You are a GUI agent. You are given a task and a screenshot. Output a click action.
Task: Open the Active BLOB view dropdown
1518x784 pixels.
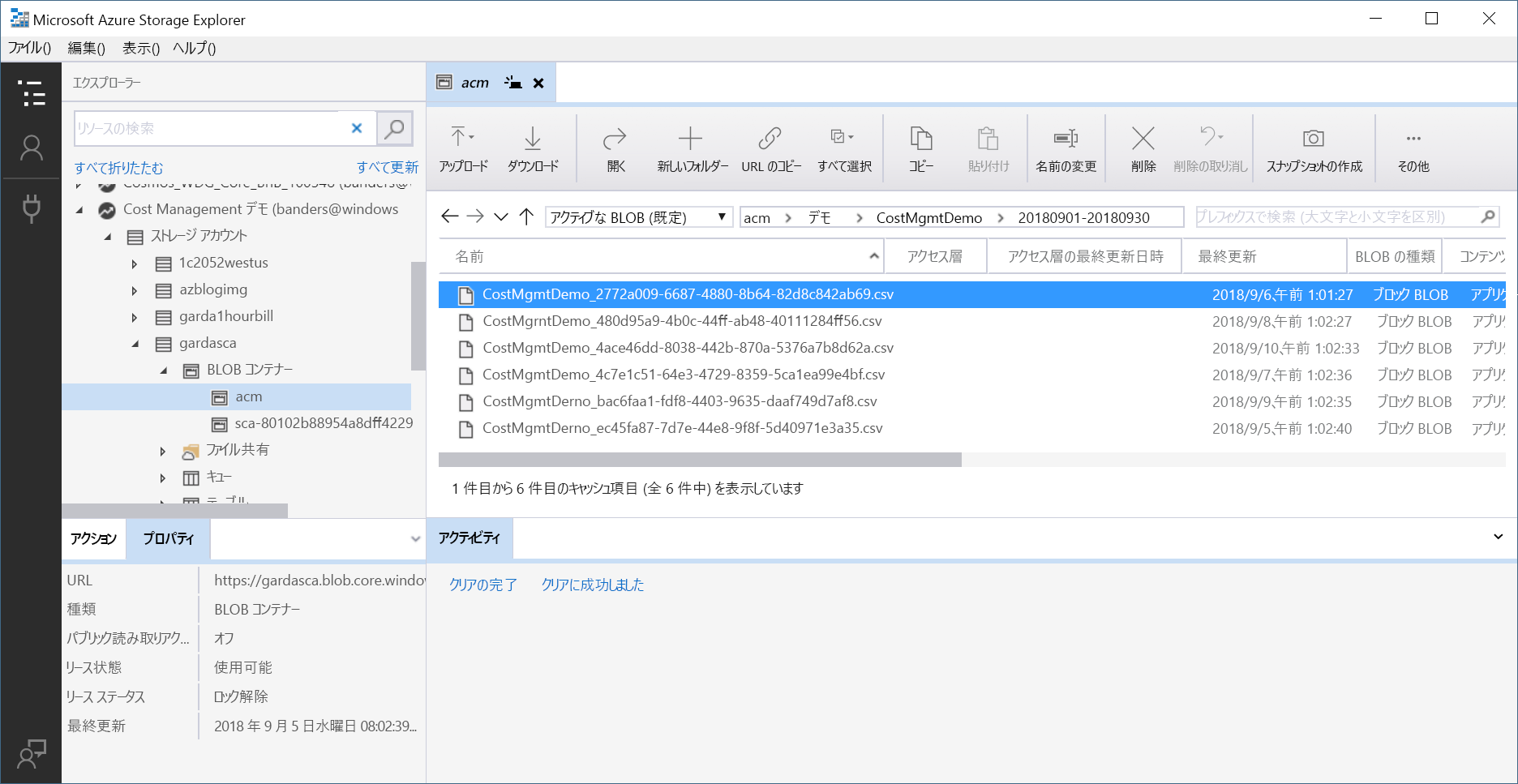[x=639, y=217]
